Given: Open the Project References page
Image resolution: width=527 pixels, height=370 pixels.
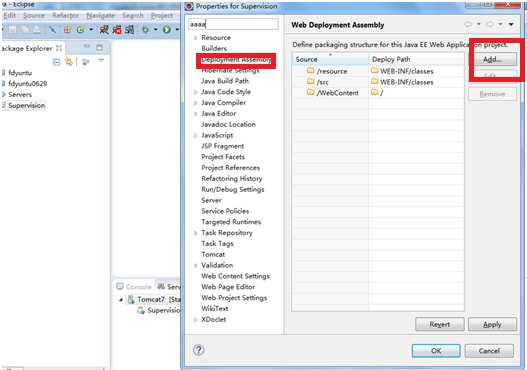Looking at the screenshot, I should point(231,168).
